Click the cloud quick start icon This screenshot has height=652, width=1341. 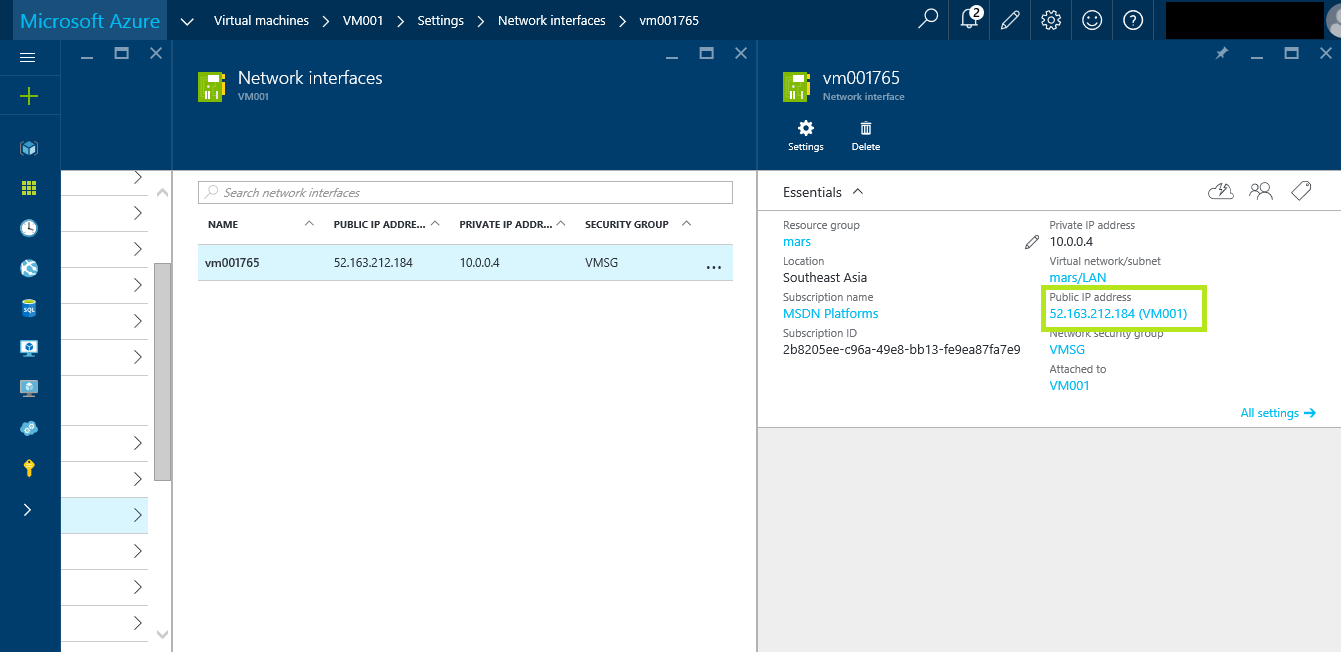pyautogui.click(x=1221, y=191)
